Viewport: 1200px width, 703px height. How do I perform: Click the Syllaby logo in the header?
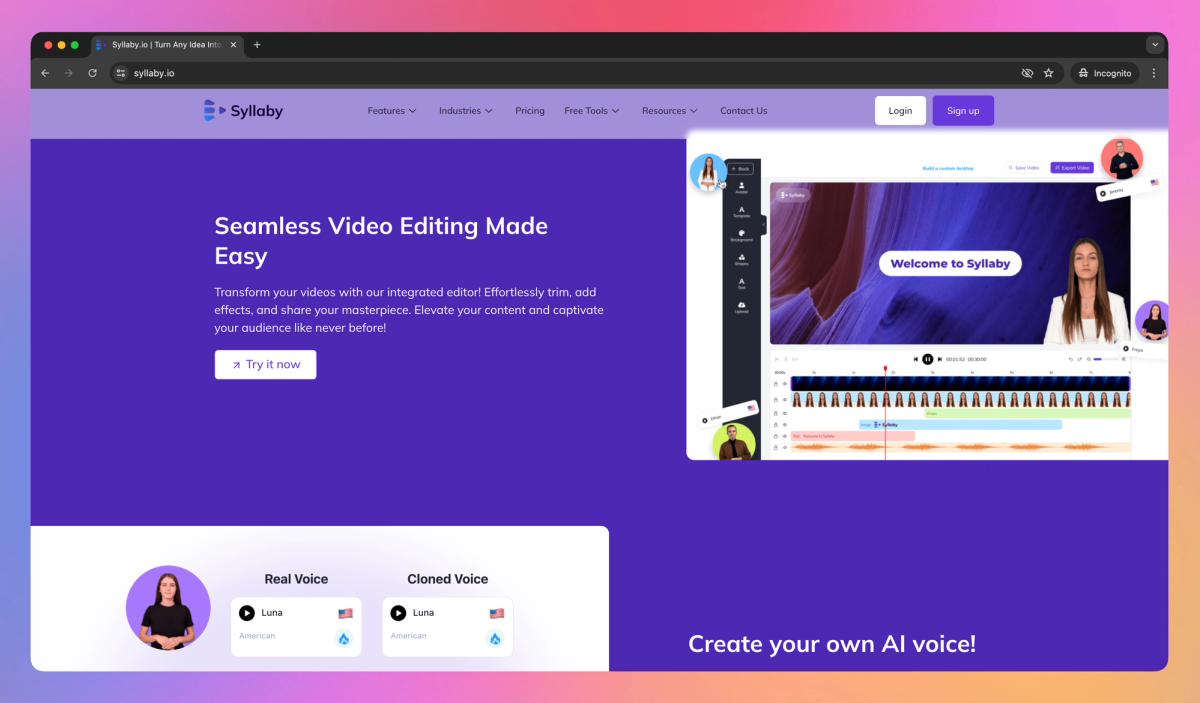[243, 111]
